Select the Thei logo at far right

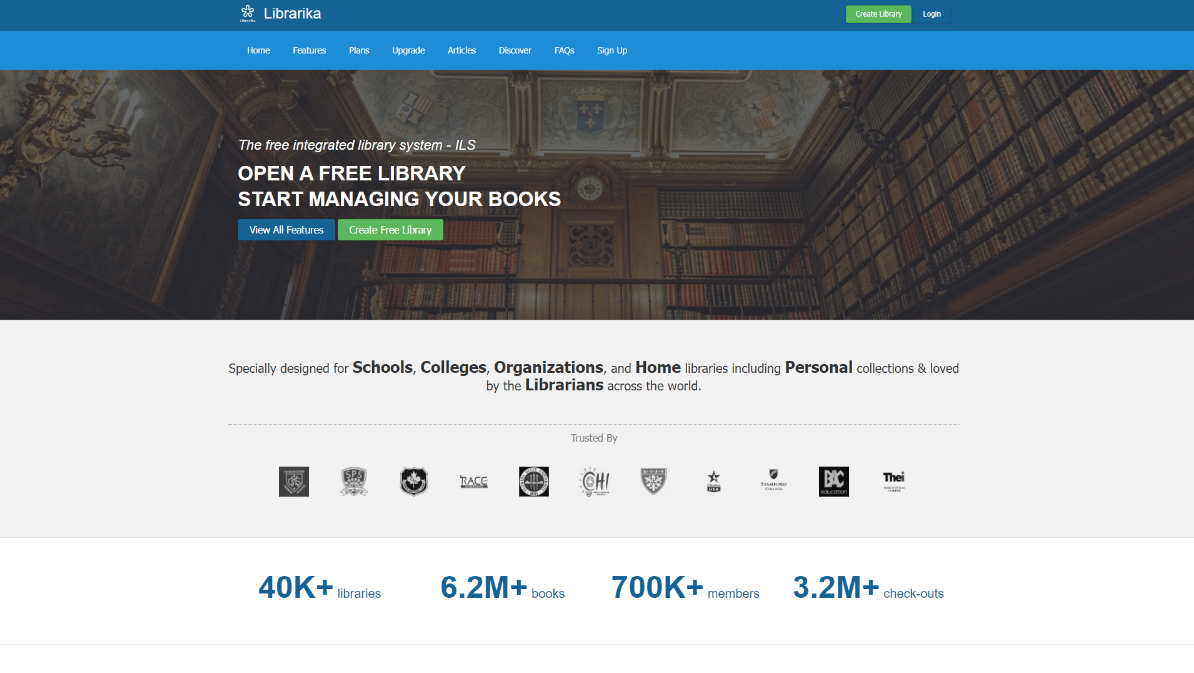(893, 481)
